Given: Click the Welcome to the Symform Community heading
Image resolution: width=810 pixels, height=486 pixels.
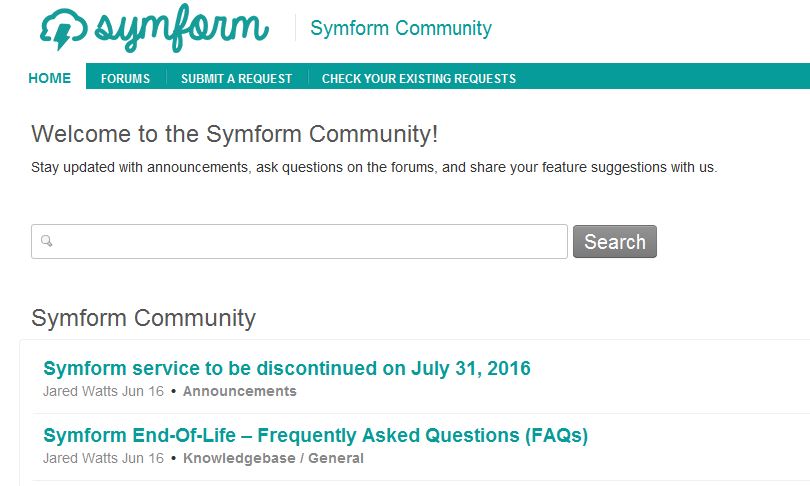Looking at the screenshot, I should coord(235,134).
